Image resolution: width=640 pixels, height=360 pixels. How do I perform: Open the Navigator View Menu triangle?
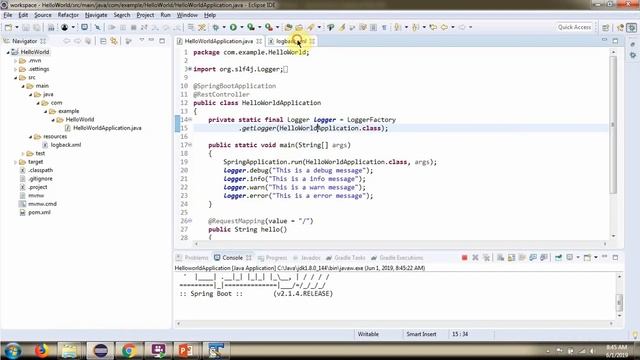(142, 40)
